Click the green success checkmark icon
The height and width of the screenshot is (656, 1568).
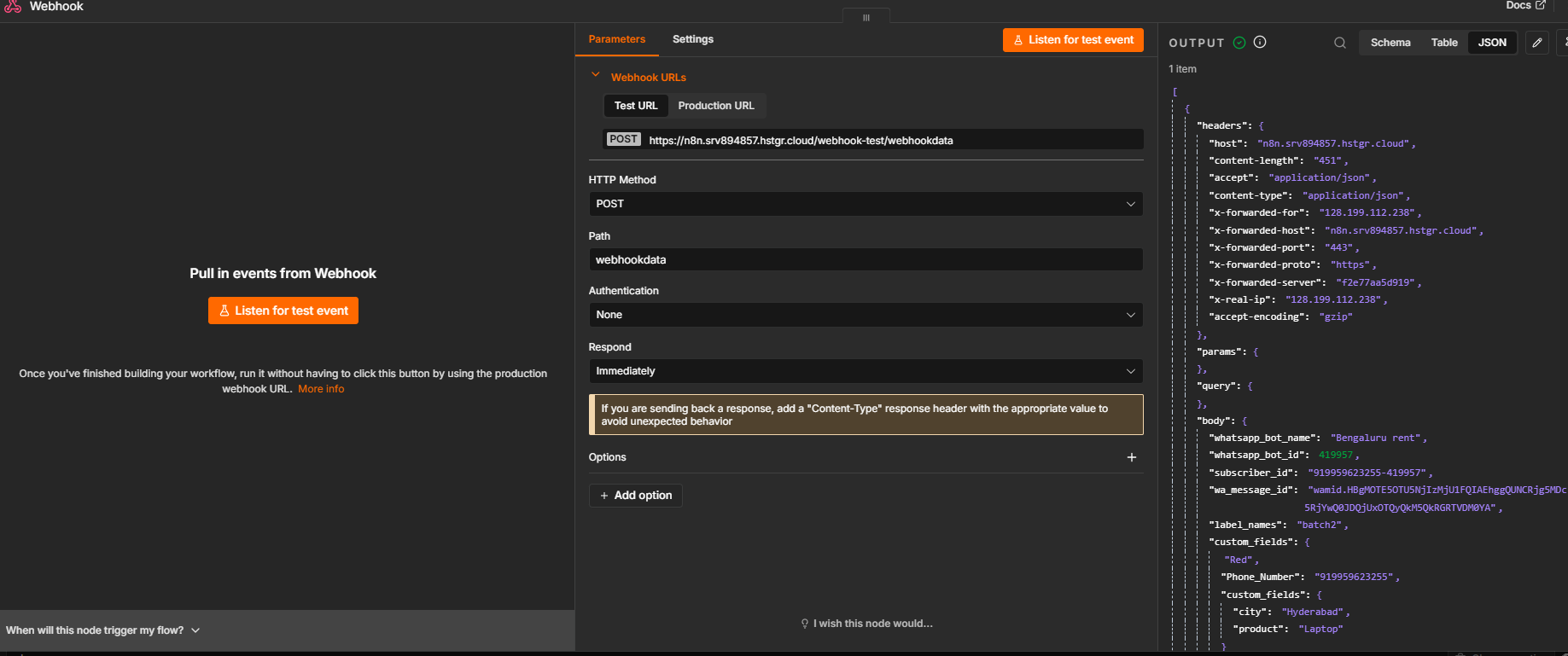click(x=1239, y=42)
